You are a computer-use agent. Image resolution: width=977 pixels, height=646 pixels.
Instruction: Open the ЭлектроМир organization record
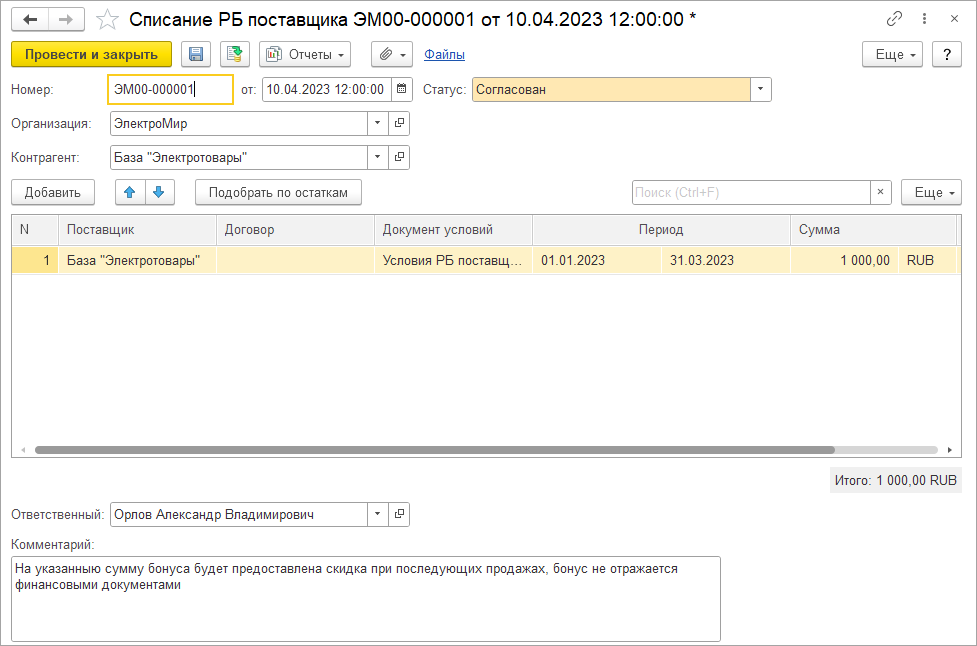coord(399,124)
